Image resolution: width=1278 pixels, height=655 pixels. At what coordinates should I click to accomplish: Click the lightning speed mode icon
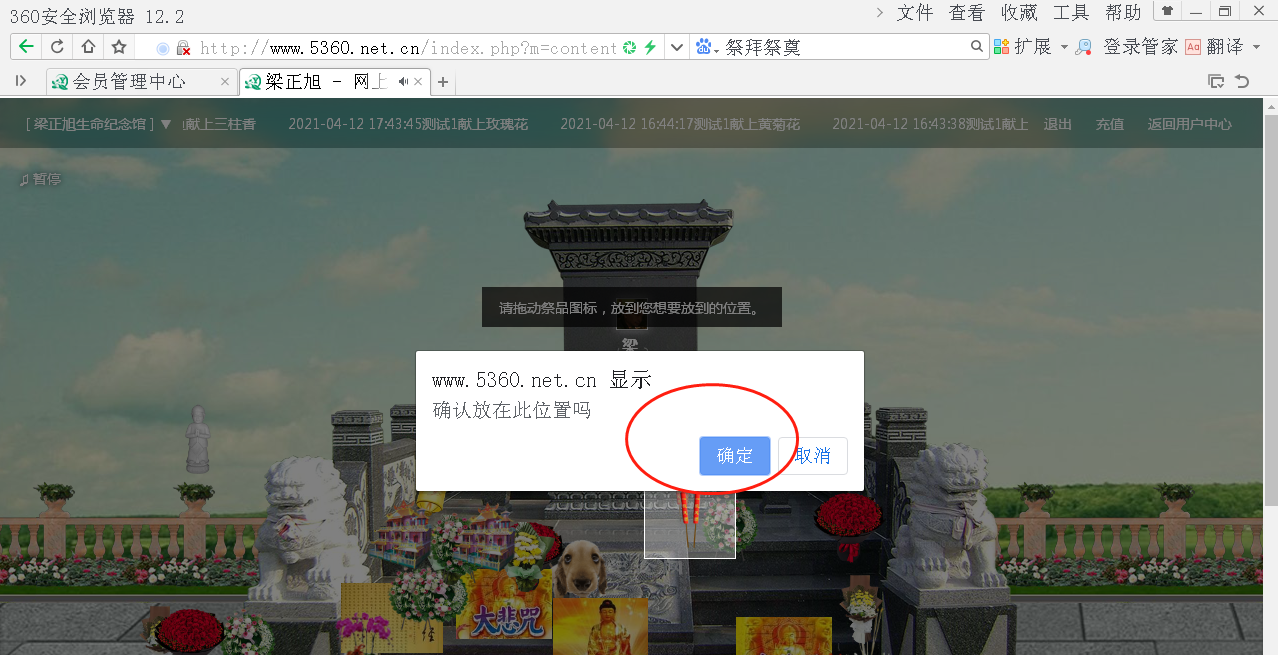tap(650, 47)
